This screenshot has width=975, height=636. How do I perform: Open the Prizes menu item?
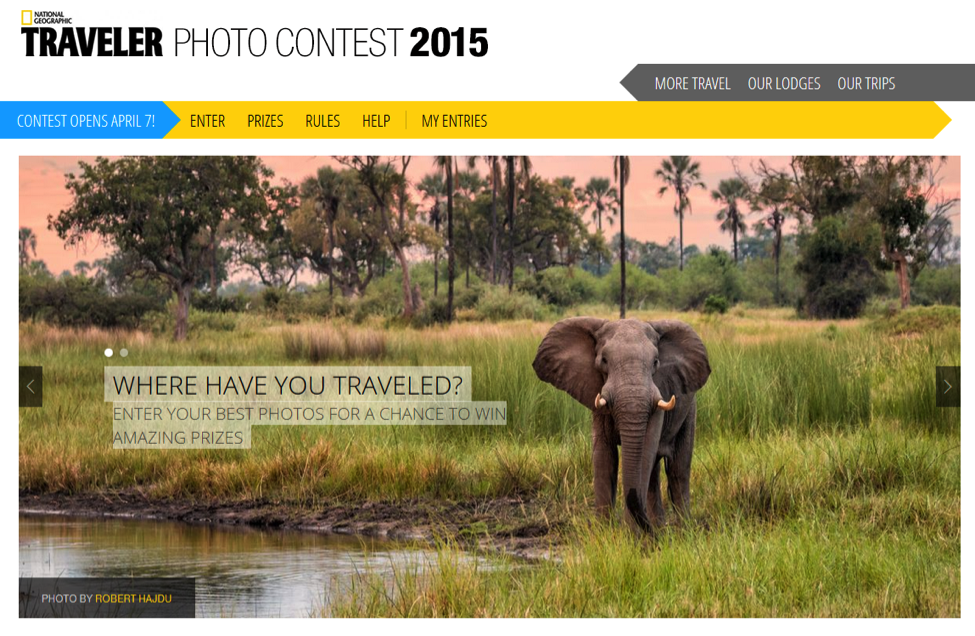pos(266,121)
